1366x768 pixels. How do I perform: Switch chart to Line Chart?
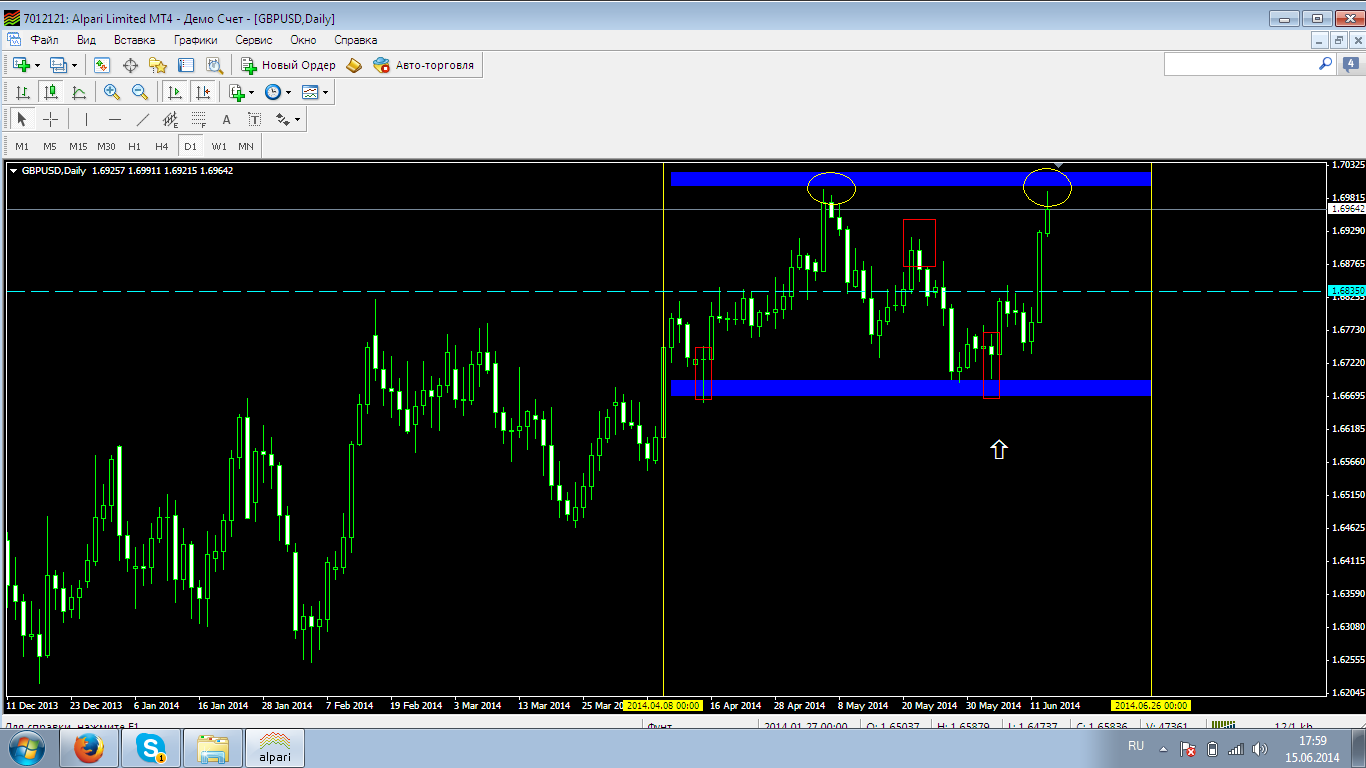[79, 92]
